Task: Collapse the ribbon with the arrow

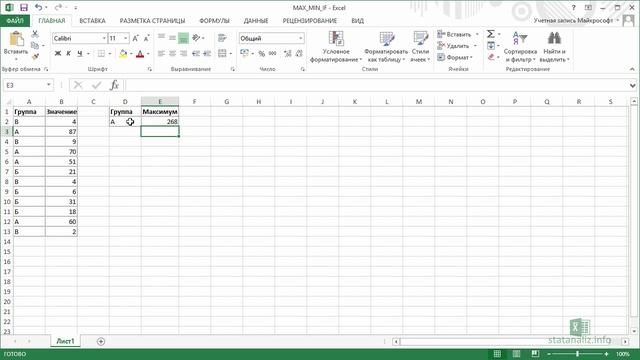Action: (632, 69)
